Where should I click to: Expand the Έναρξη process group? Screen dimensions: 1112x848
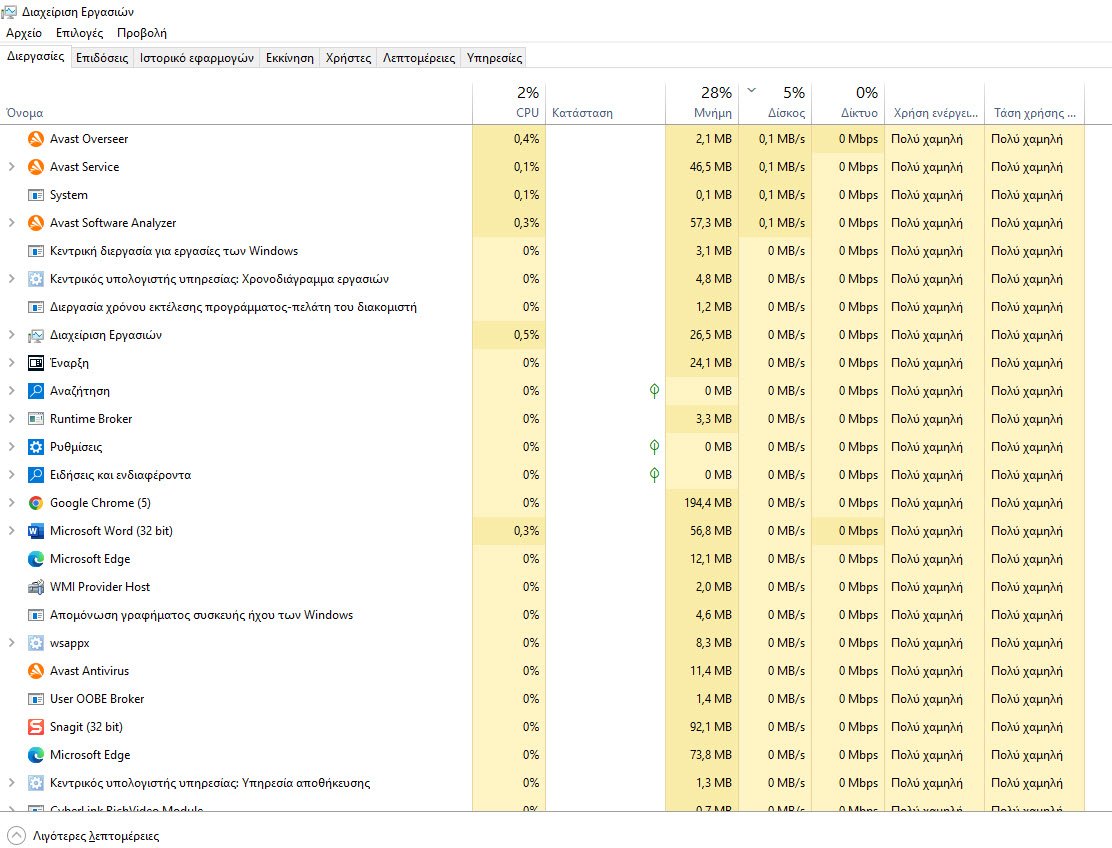tap(11, 363)
